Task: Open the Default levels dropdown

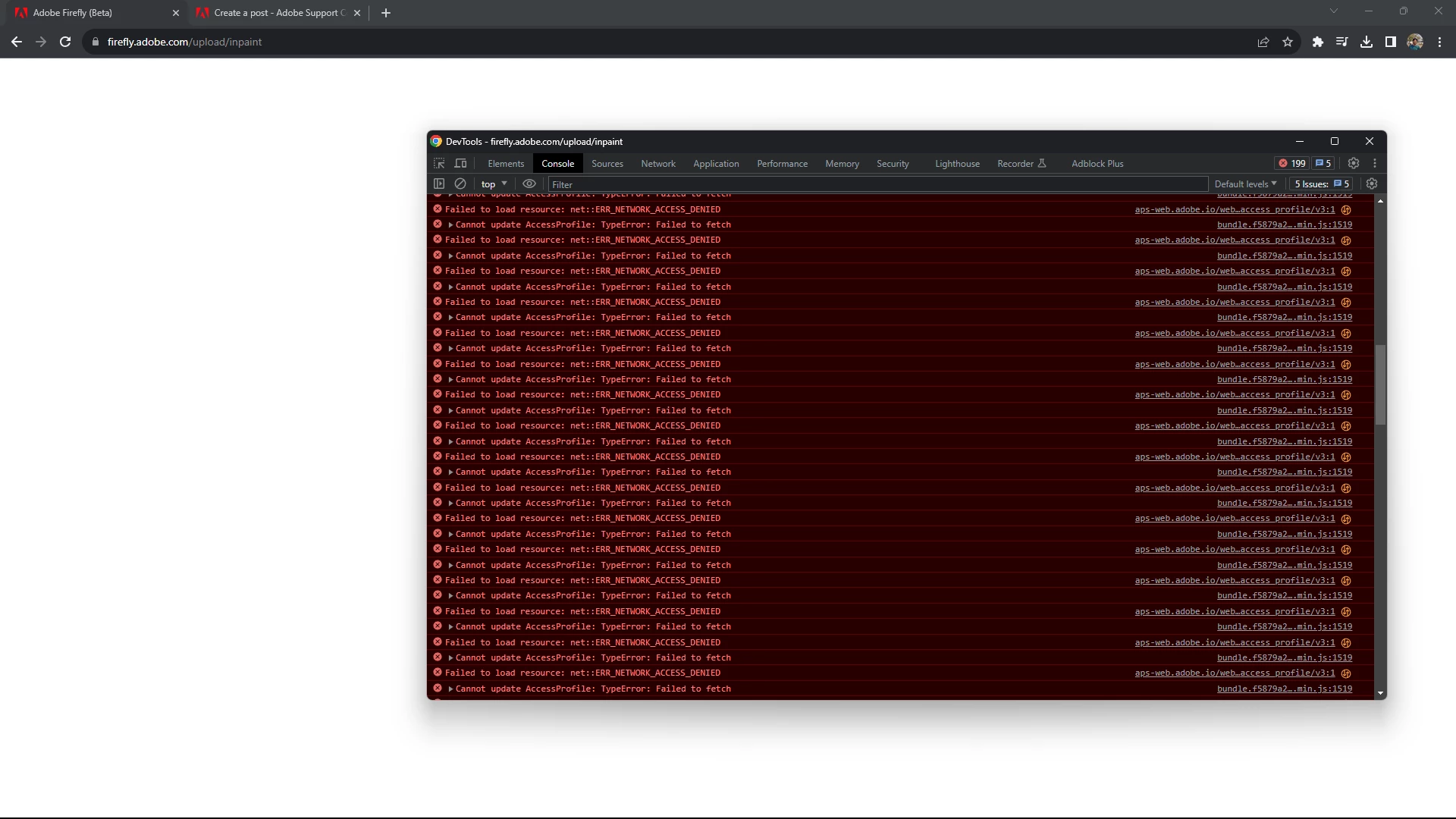Action: click(1245, 184)
